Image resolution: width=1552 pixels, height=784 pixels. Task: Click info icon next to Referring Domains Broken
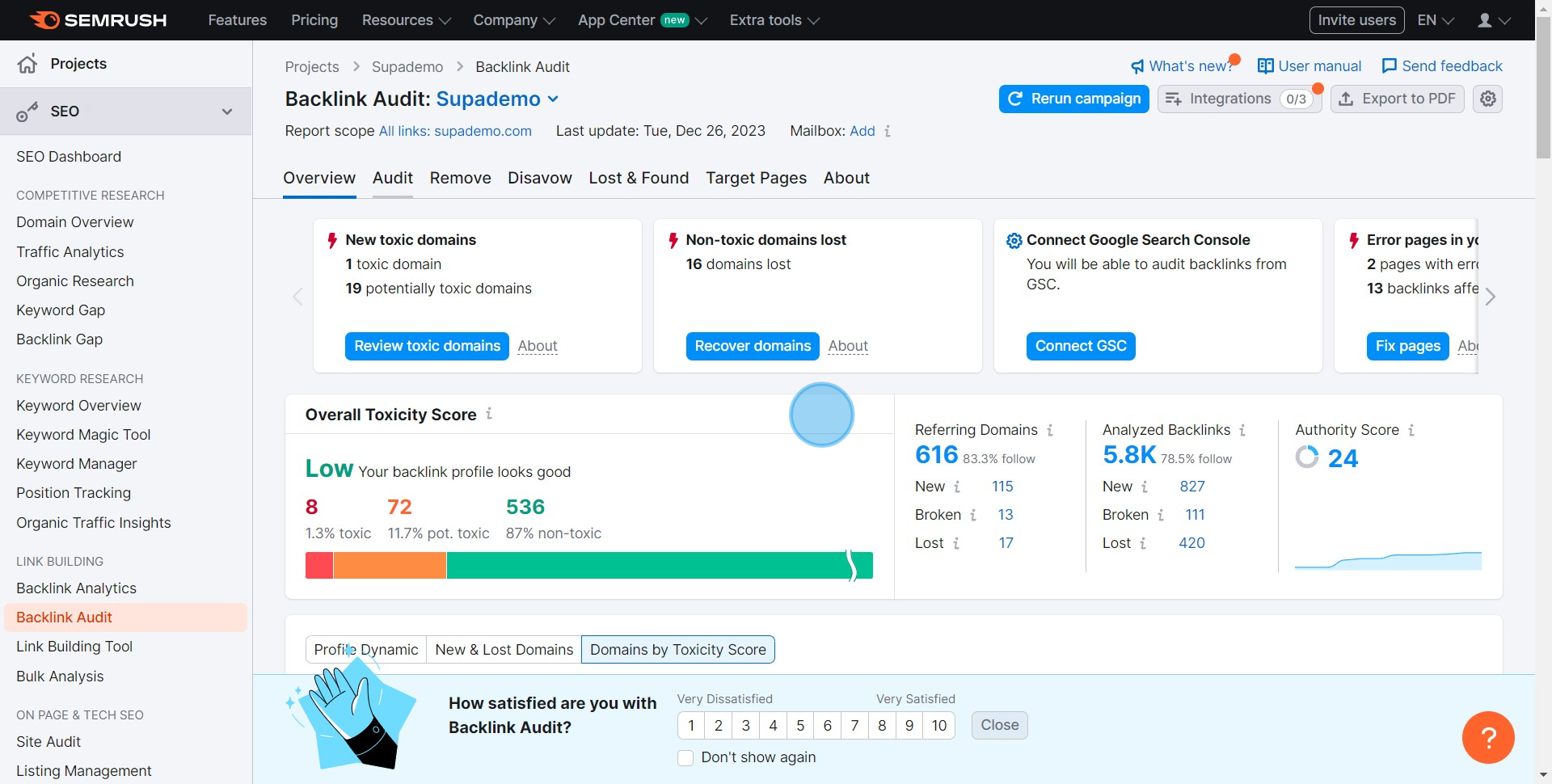tap(973, 515)
